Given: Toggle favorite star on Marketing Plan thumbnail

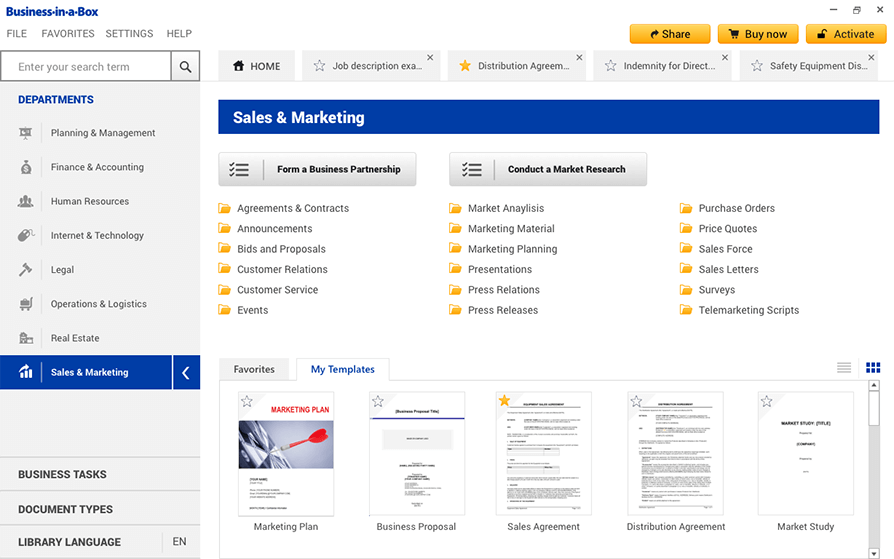Looking at the screenshot, I should [247, 401].
